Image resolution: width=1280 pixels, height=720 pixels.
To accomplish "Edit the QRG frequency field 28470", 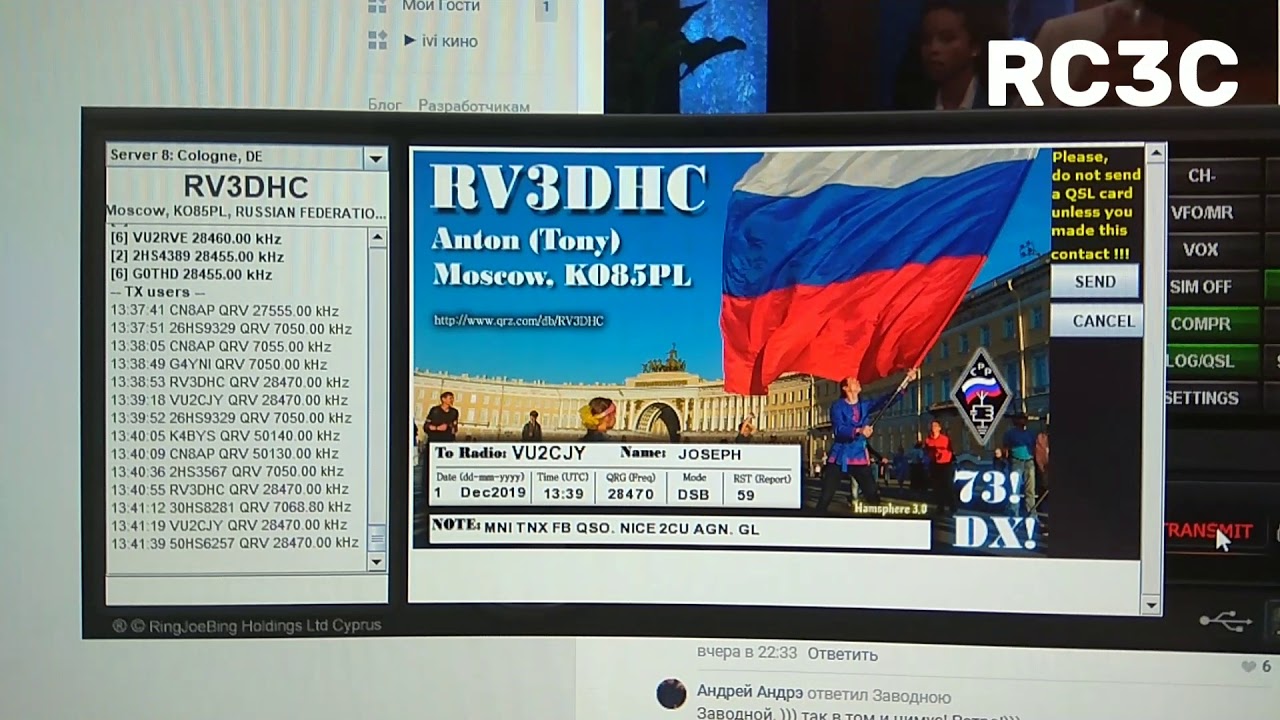I will (631, 494).
